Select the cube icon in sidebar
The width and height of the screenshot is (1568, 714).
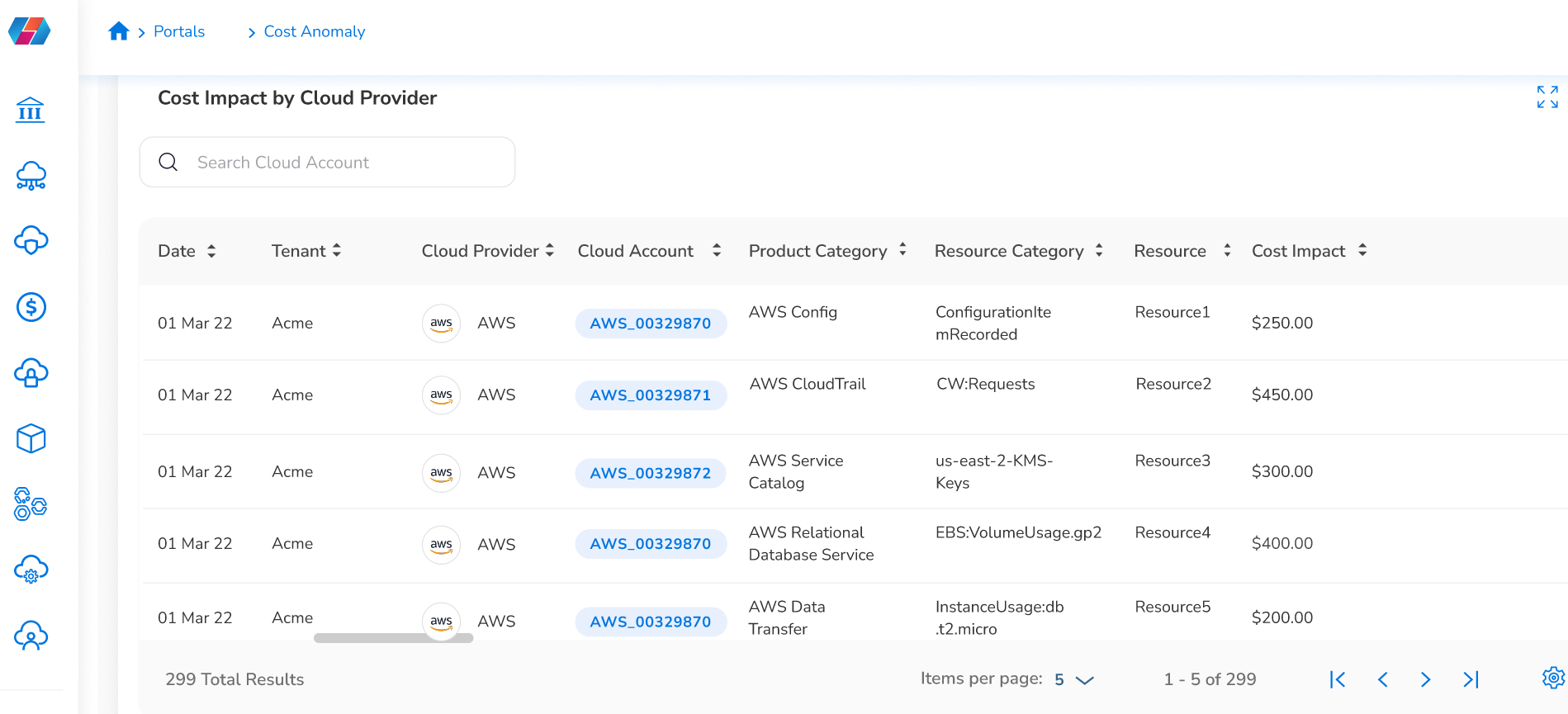coord(31,438)
